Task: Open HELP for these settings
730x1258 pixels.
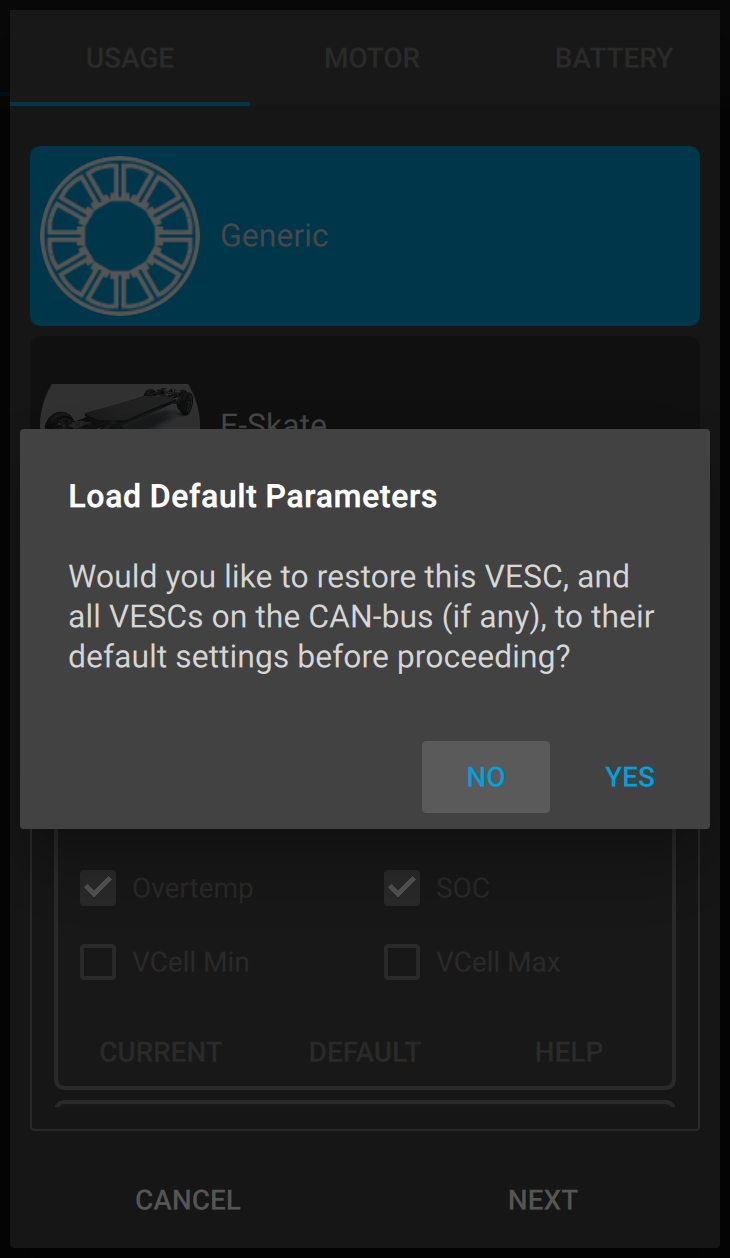Action: coord(569,1052)
